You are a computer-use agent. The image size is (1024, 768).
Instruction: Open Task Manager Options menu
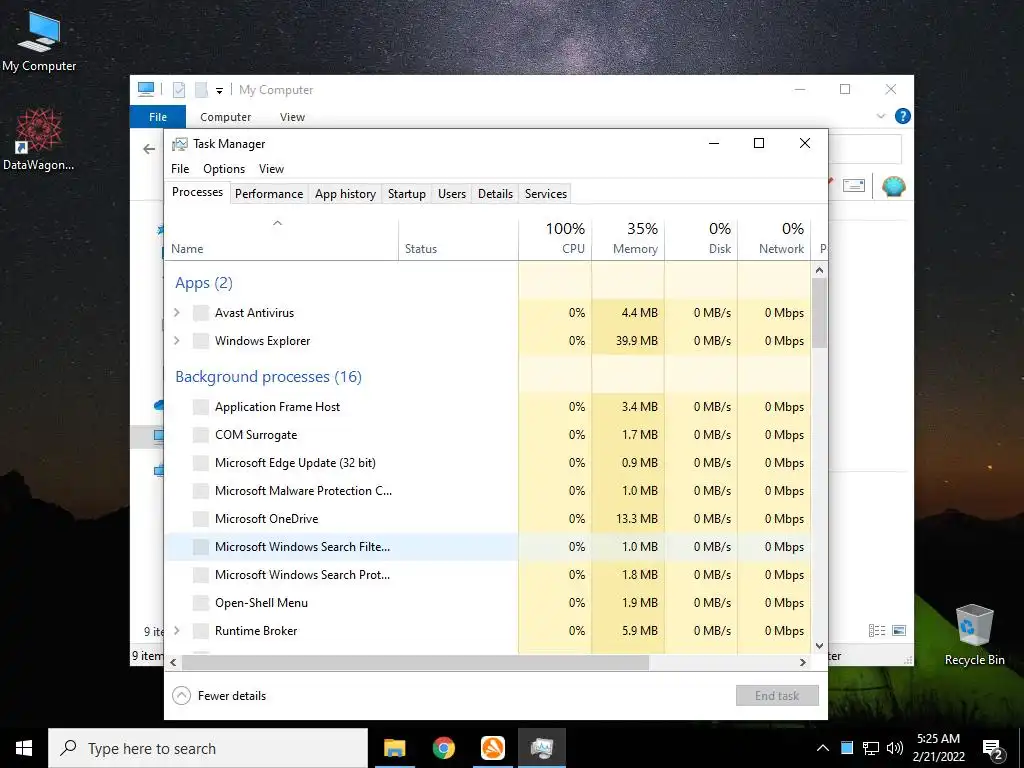tap(224, 169)
